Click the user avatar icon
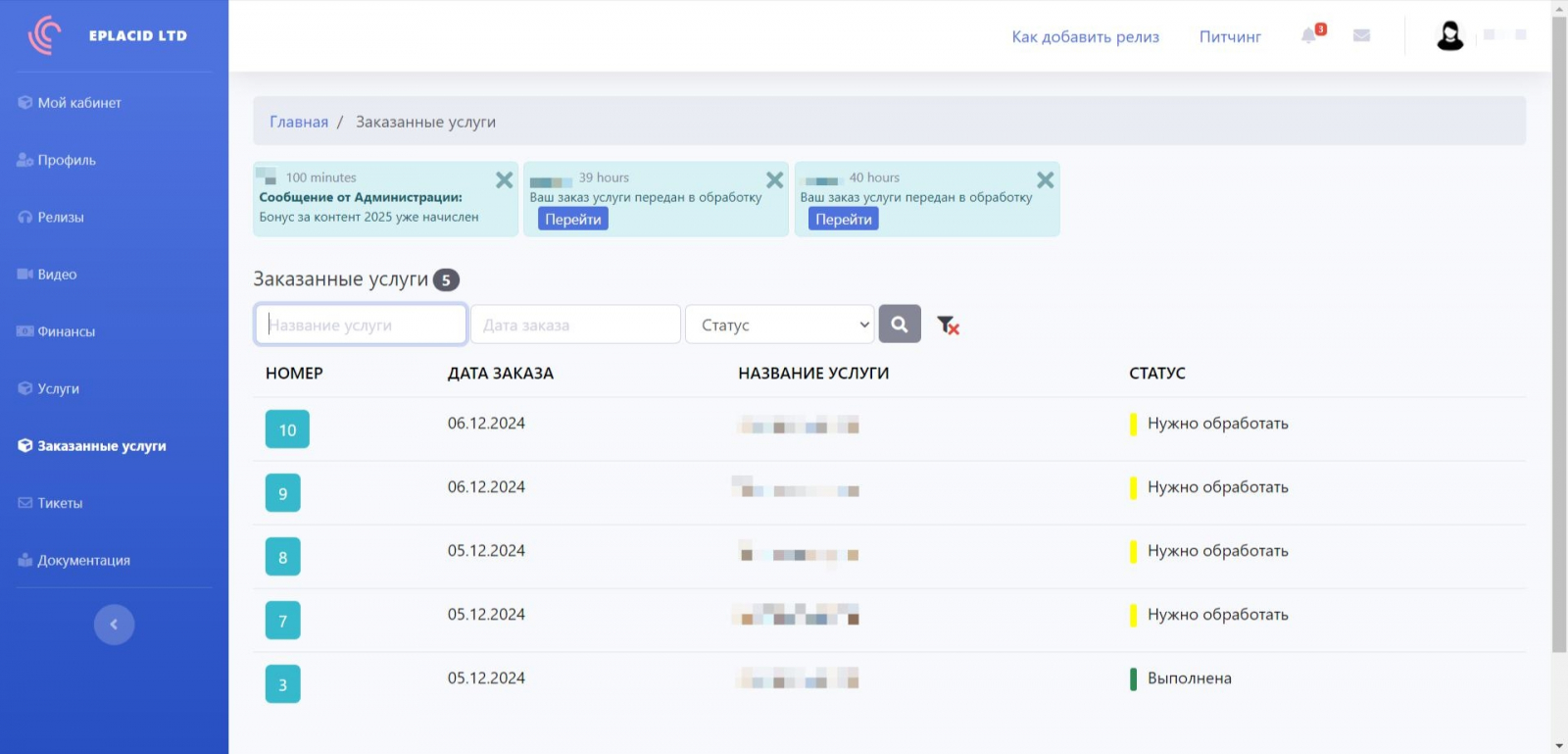Image resolution: width=1568 pixels, height=754 pixels. coord(1449,36)
